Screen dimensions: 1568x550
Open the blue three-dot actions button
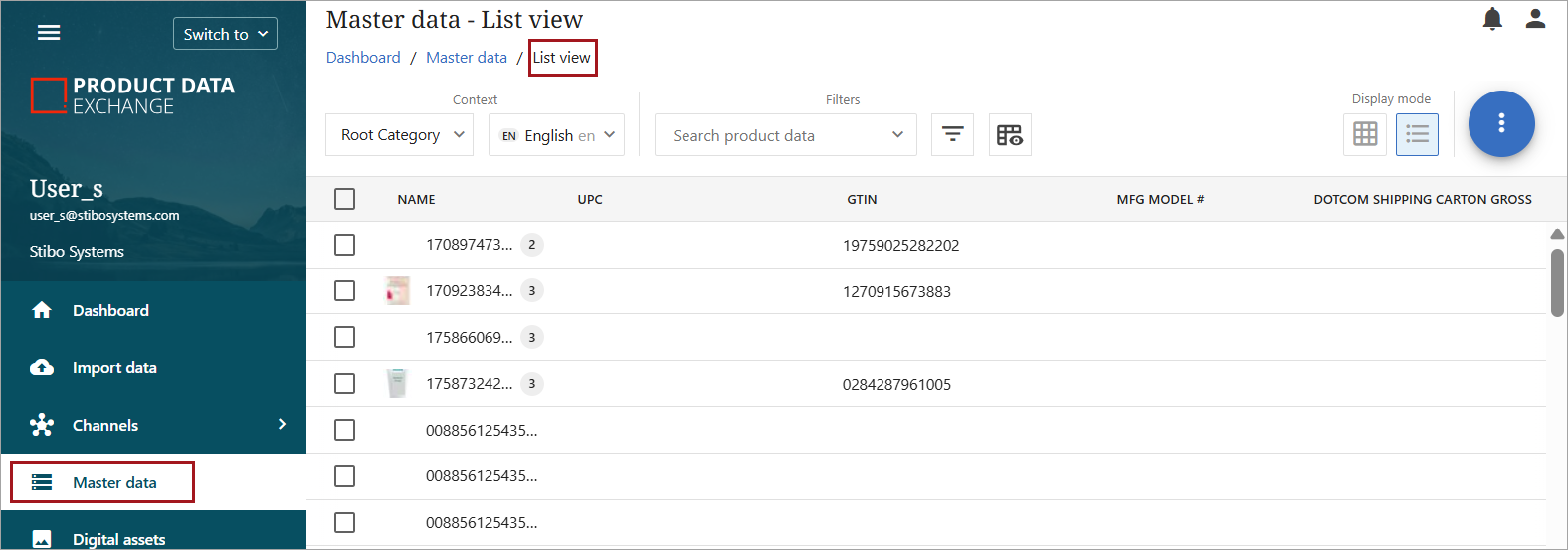click(x=1501, y=123)
